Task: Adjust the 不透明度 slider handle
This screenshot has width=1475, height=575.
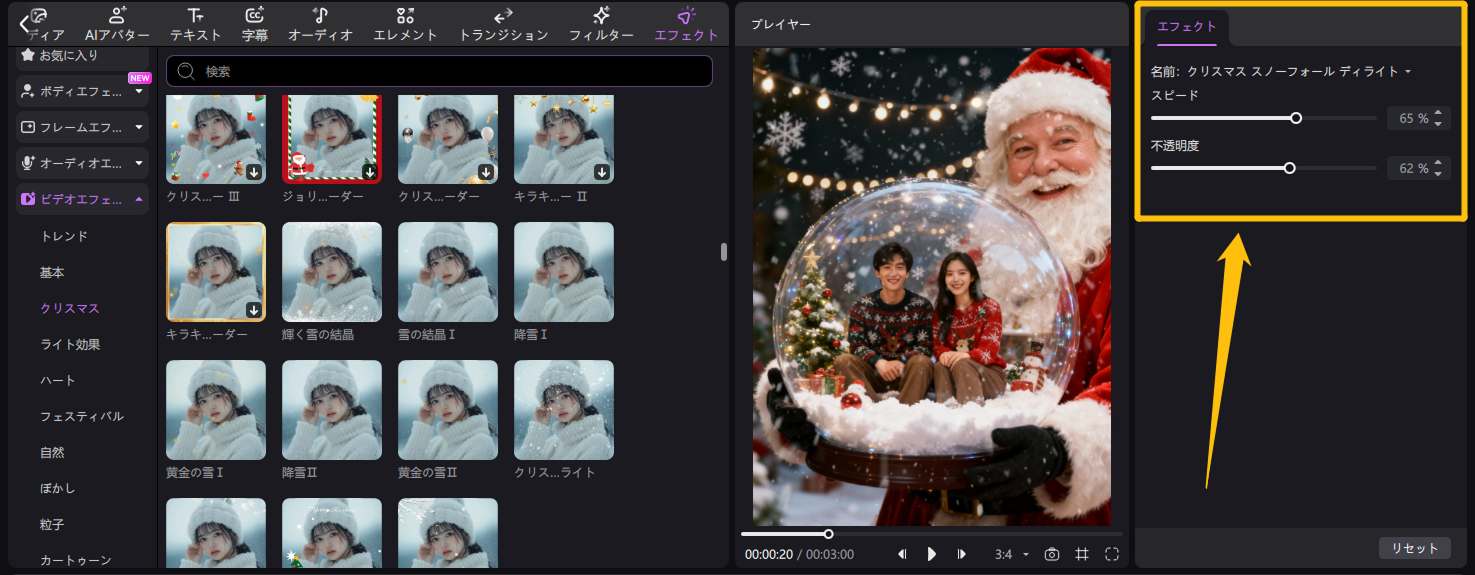Action: click(1289, 168)
